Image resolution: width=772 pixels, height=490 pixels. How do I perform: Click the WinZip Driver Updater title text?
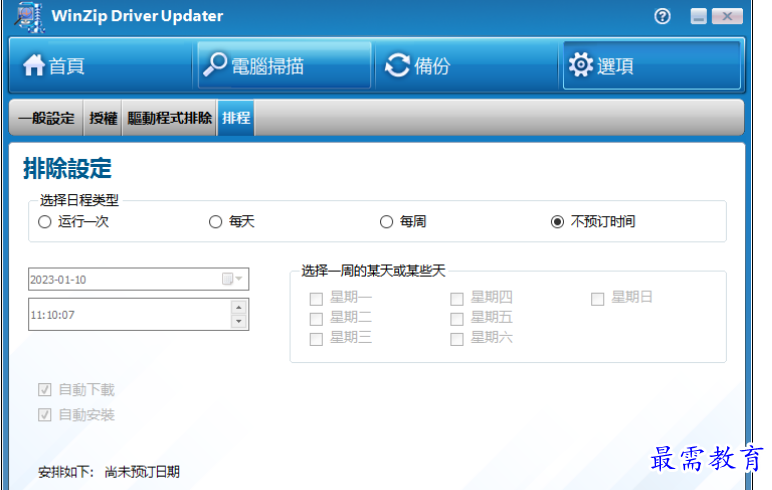(x=137, y=16)
